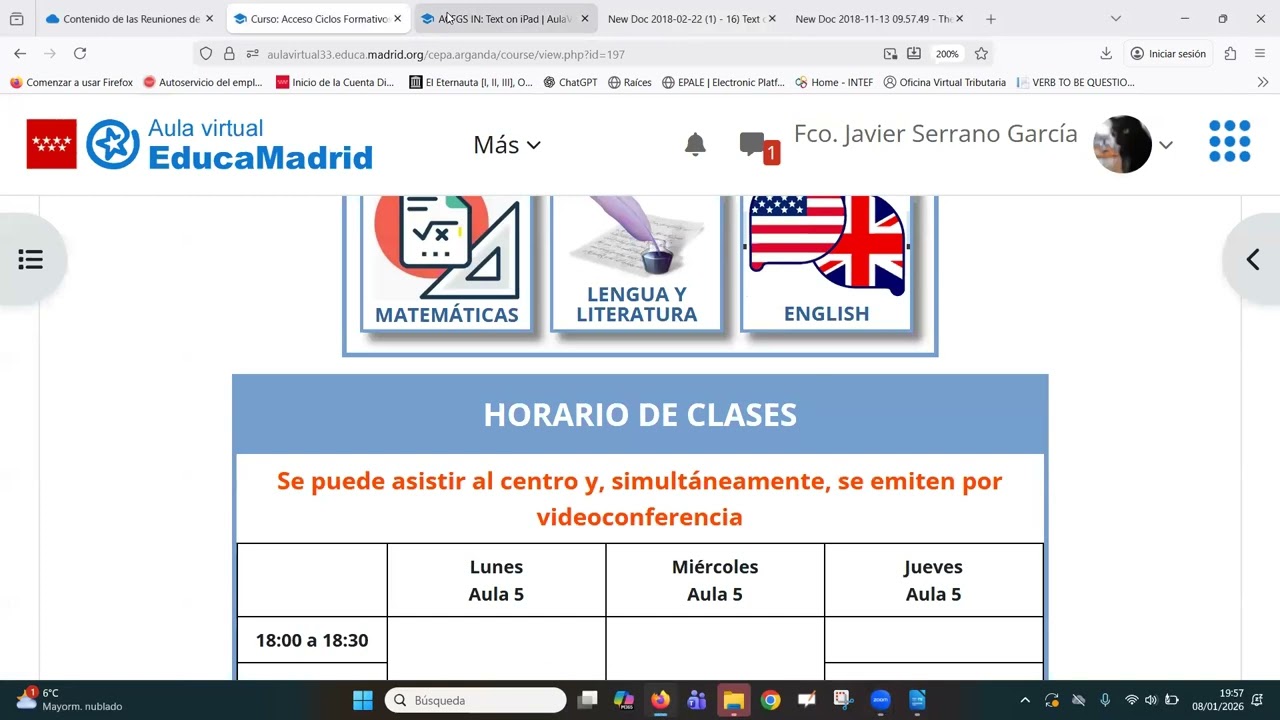Open VERB TO BE QUESTIO... bookmark
This screenshot has width=1280, height=720.
point(1075,82)
